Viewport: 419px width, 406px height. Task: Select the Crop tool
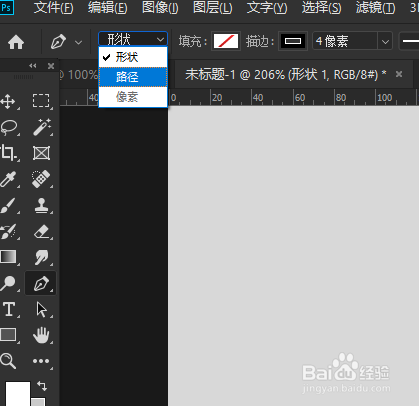click(x=8, y=153)
